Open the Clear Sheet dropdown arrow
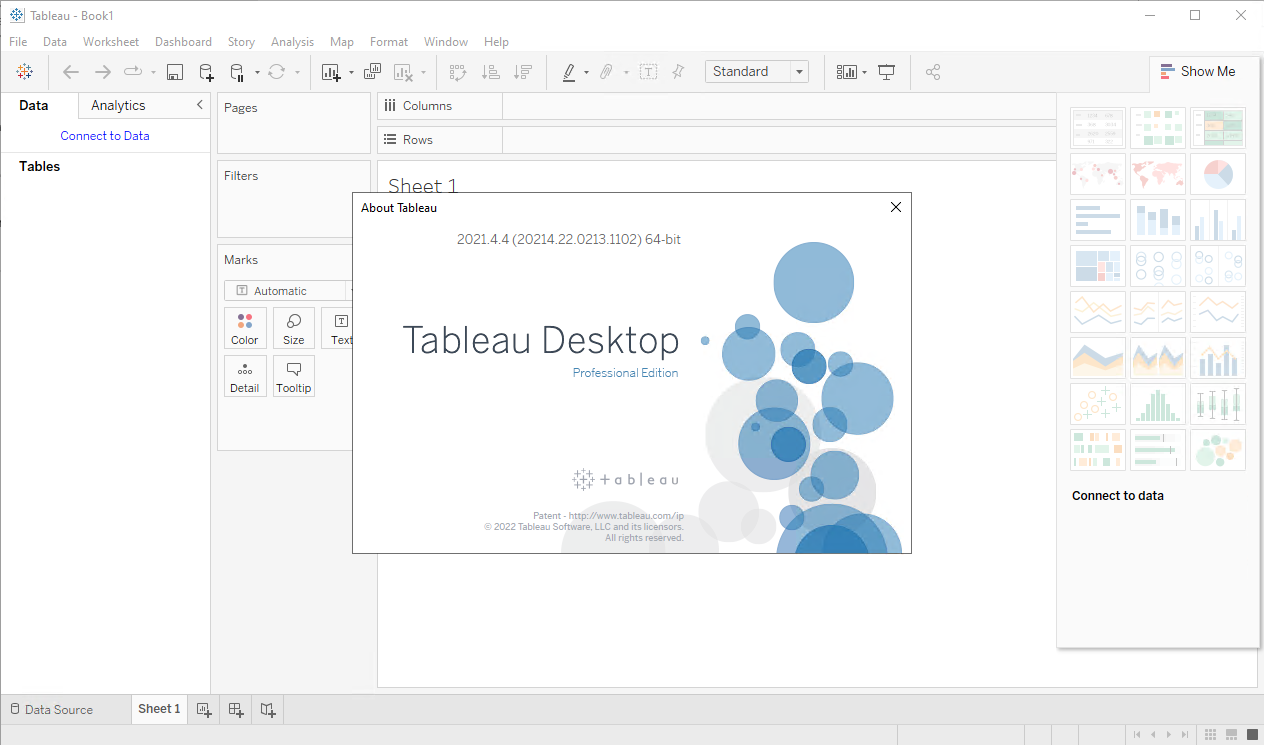Image resolution: width=1264 pixels, height=745 pixels. coord(423,73)
